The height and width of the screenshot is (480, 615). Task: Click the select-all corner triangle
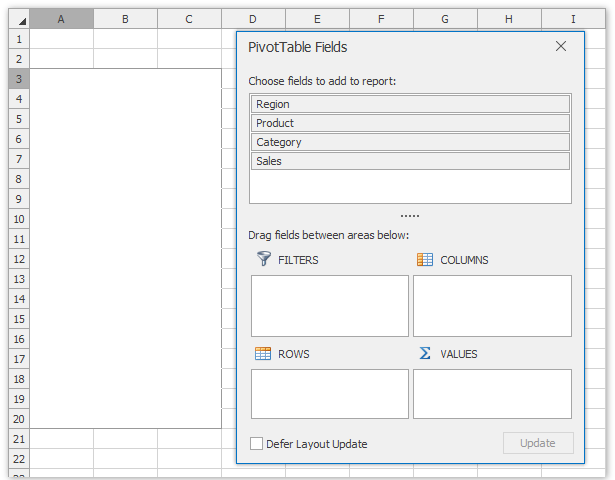click(20, 20)
